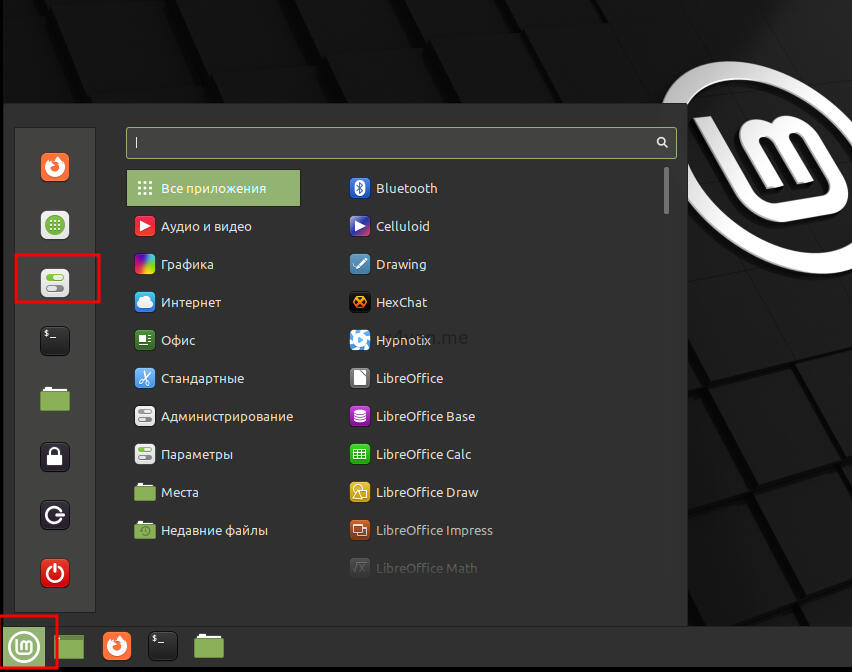Launch LibreOffice Calc from the list
Screen dimensions: 852x672
click(423, 455)
